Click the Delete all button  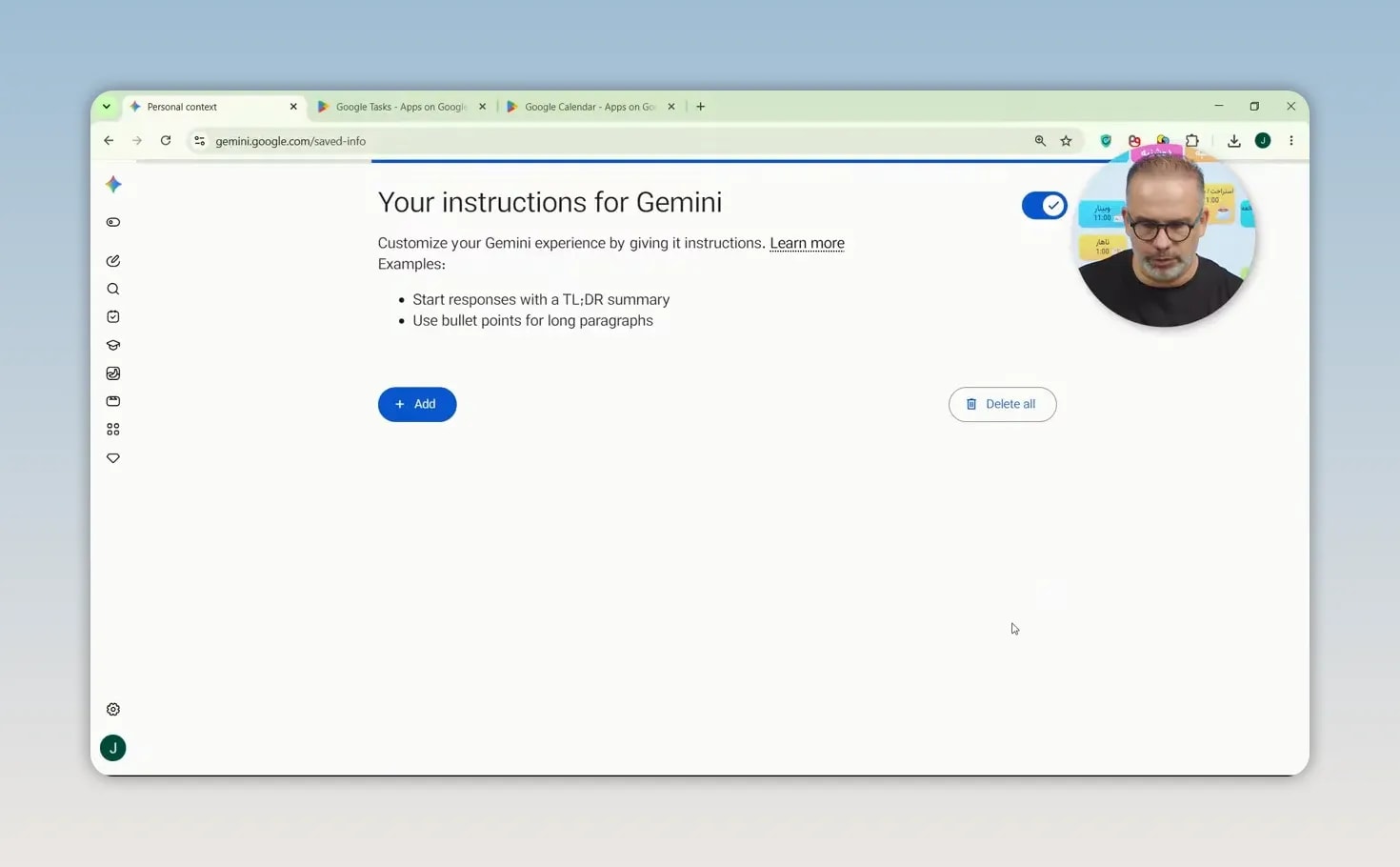(x=1002, y=404)
